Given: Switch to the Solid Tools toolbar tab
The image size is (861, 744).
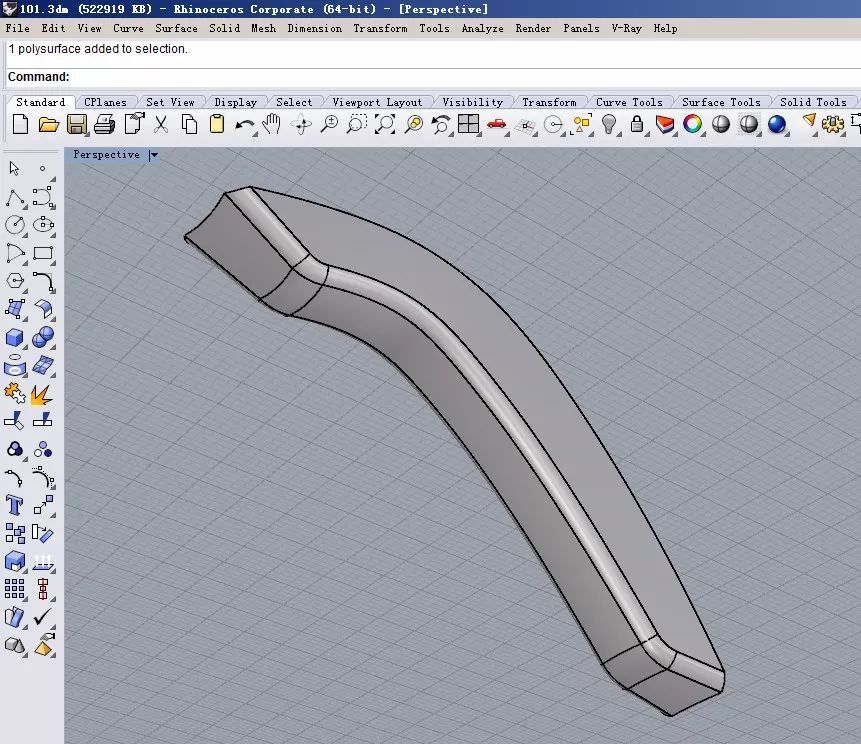Looking at the screenshot, I should (813, 102).
